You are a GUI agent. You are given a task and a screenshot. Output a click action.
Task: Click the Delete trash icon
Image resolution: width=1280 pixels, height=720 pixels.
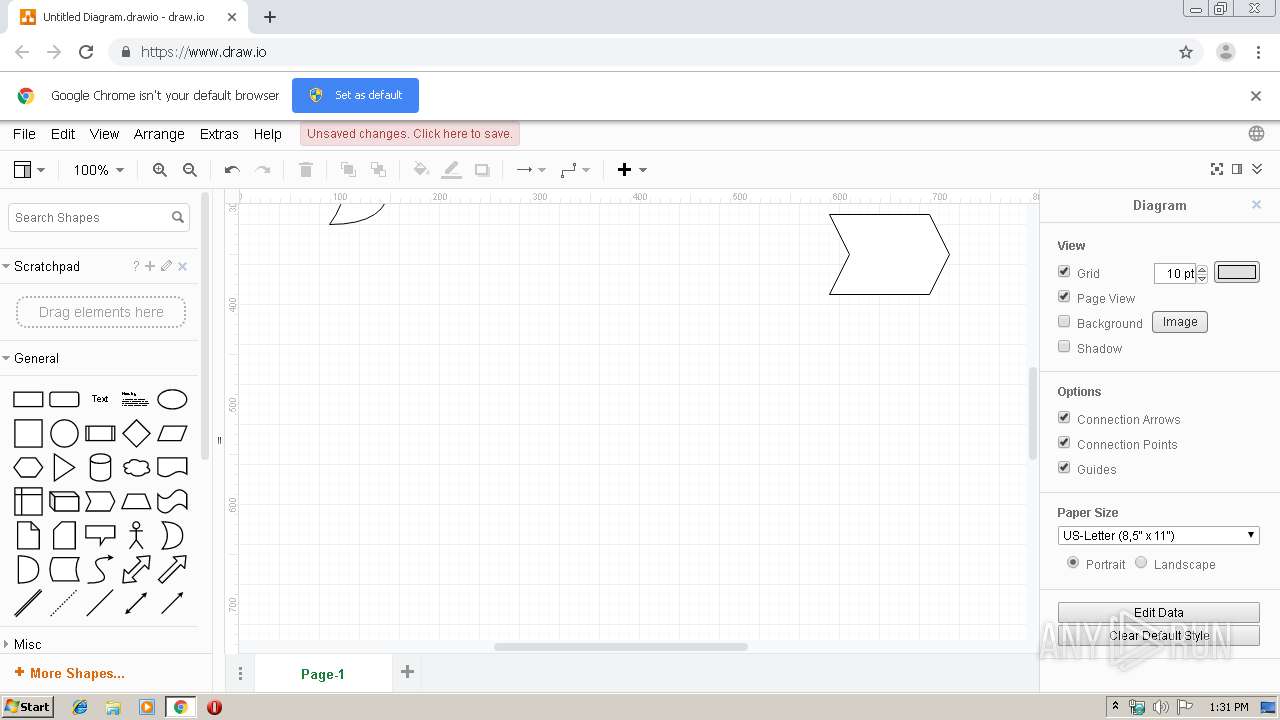coord(306,170)
